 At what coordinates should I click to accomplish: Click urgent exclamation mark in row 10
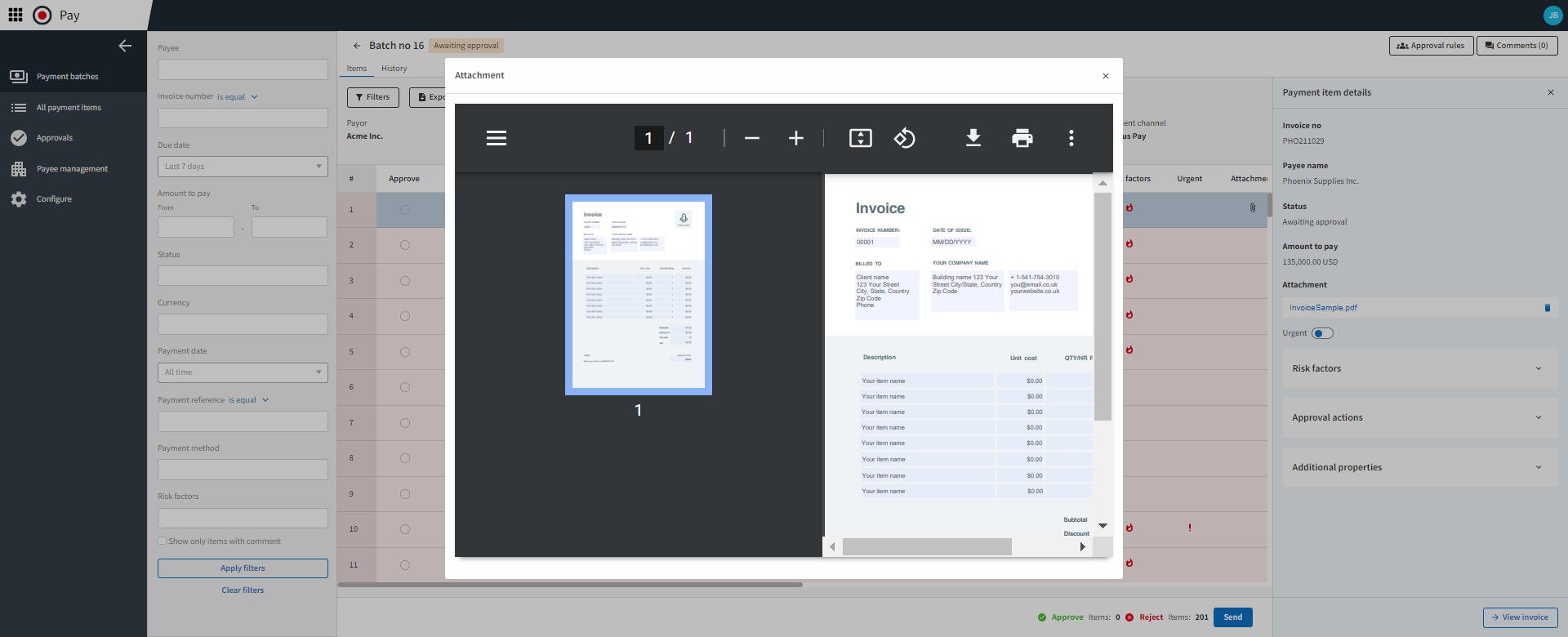[1190, 528]
